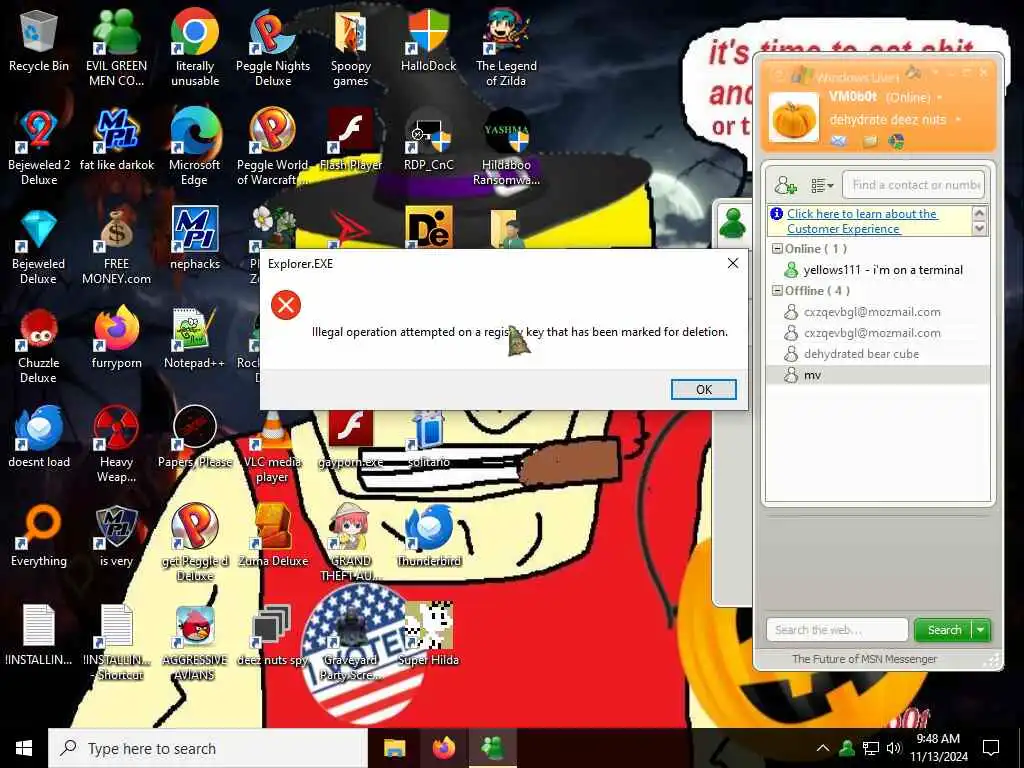
Task: Click the taskbar Type here to search box
Action: pyautogui.click(x=208, y=748)
